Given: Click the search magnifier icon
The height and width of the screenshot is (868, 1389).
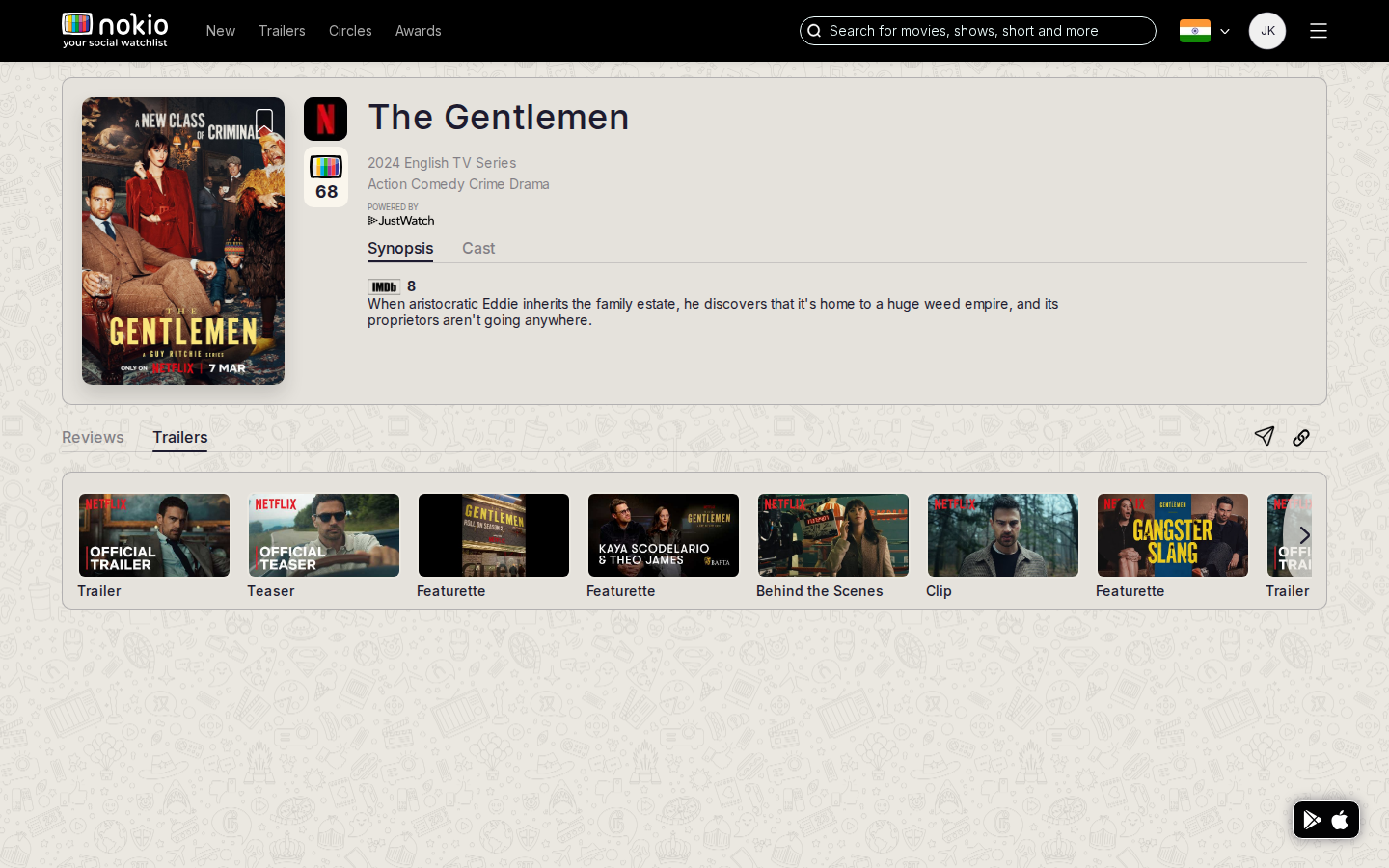Looking at the screenshot, I should pos(814,31).
